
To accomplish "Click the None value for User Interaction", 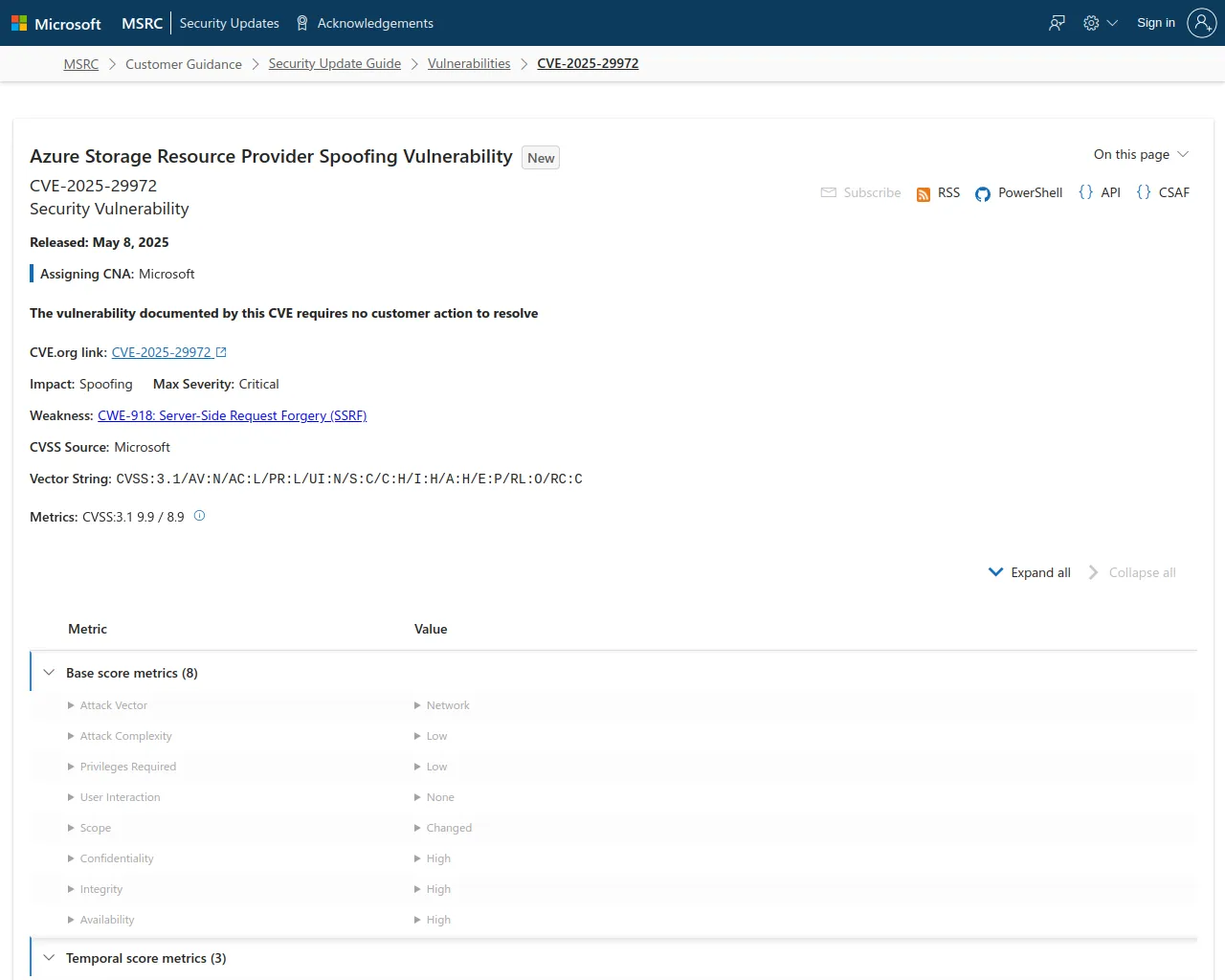I will tap(440, 797).
